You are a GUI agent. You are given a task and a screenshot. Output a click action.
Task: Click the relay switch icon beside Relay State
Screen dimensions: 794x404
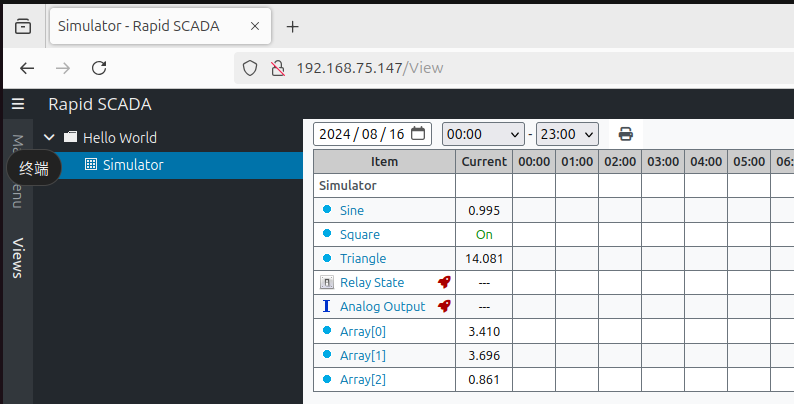coord(327,282)
